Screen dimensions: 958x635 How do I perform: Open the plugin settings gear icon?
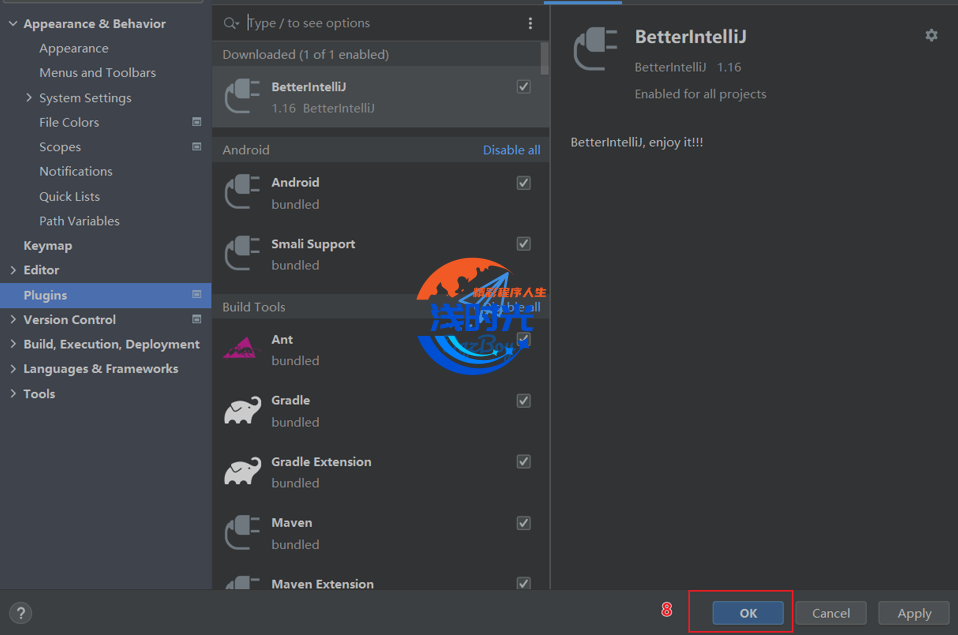[931, 35]
